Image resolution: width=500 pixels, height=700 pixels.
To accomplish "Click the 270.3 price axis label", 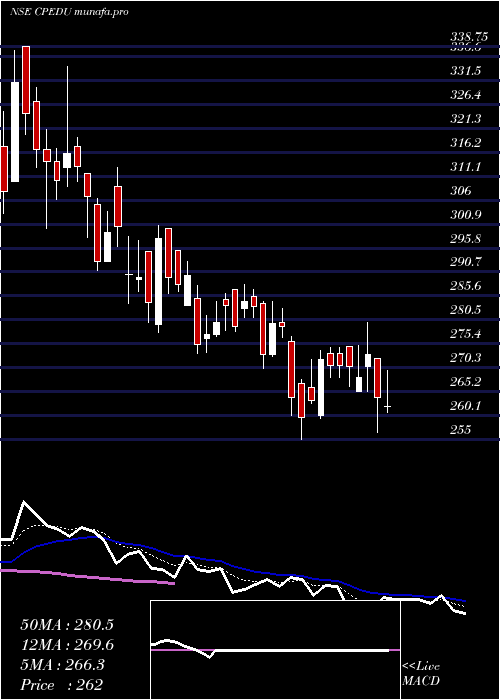I will [466, 358].
